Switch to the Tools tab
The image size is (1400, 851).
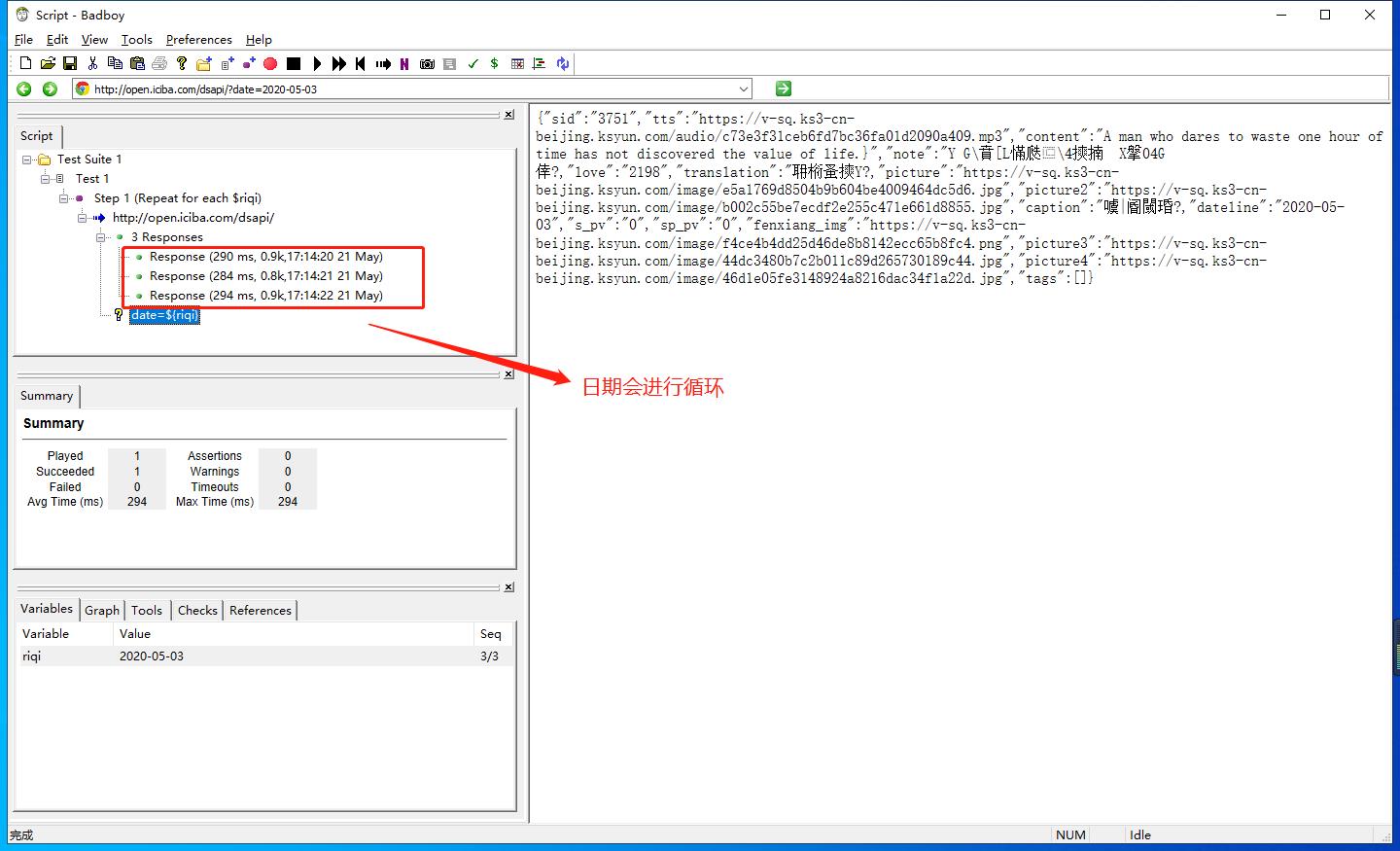(x=147, y=611)
